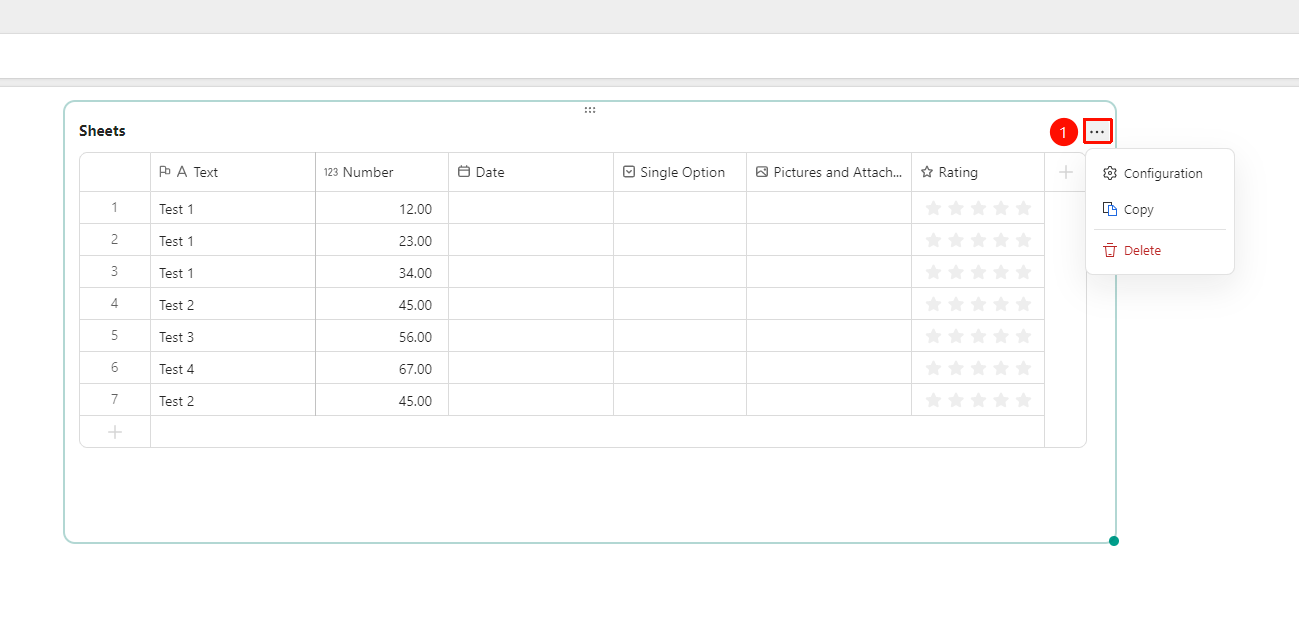Image resolution: width=1299 pixels, height=637 pixels.
Task: Click the 45.00 cell in row 4
Action: pyautogui.click(x=382, y=304)
